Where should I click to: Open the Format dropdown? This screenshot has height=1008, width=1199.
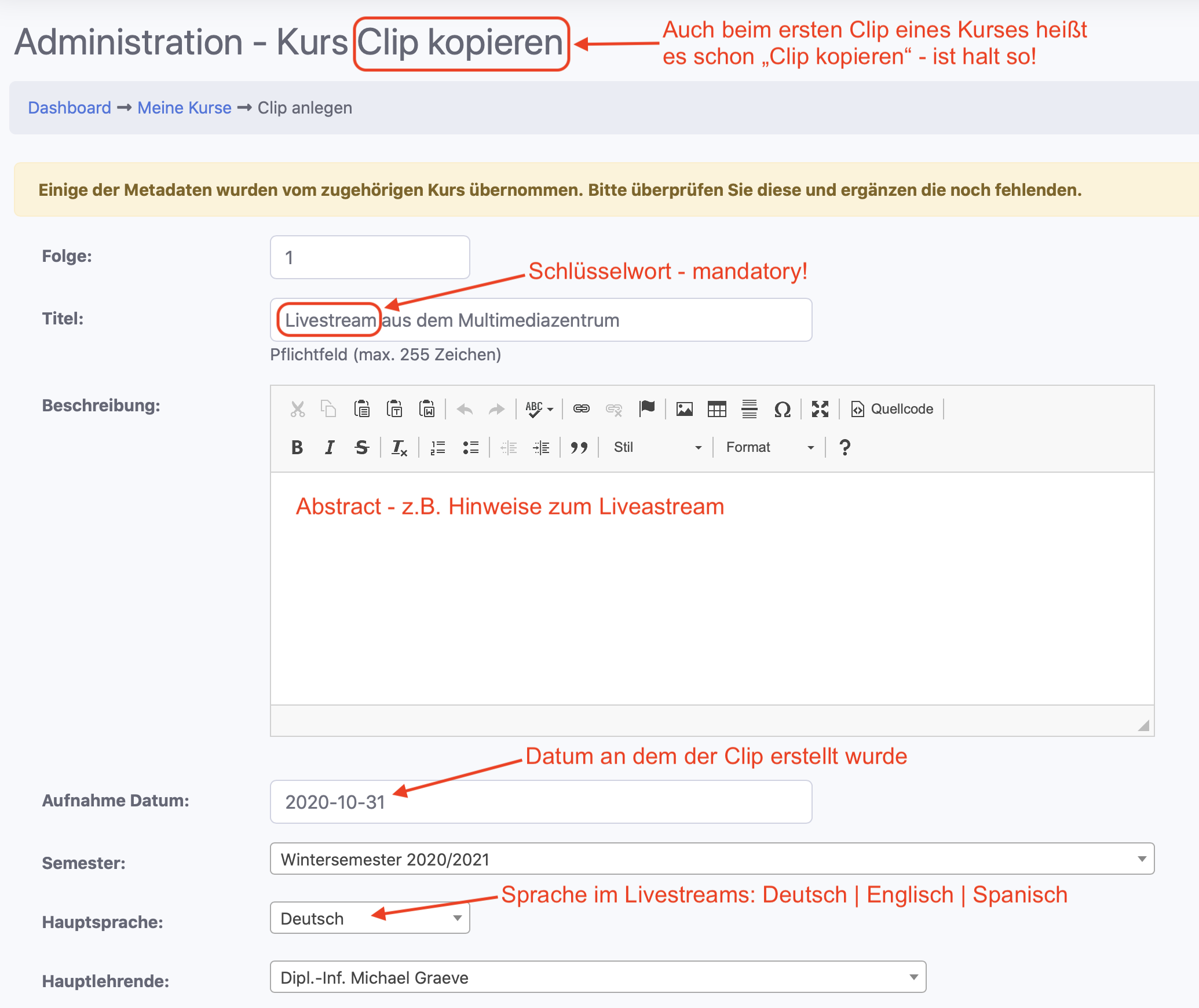coord(770,447)
